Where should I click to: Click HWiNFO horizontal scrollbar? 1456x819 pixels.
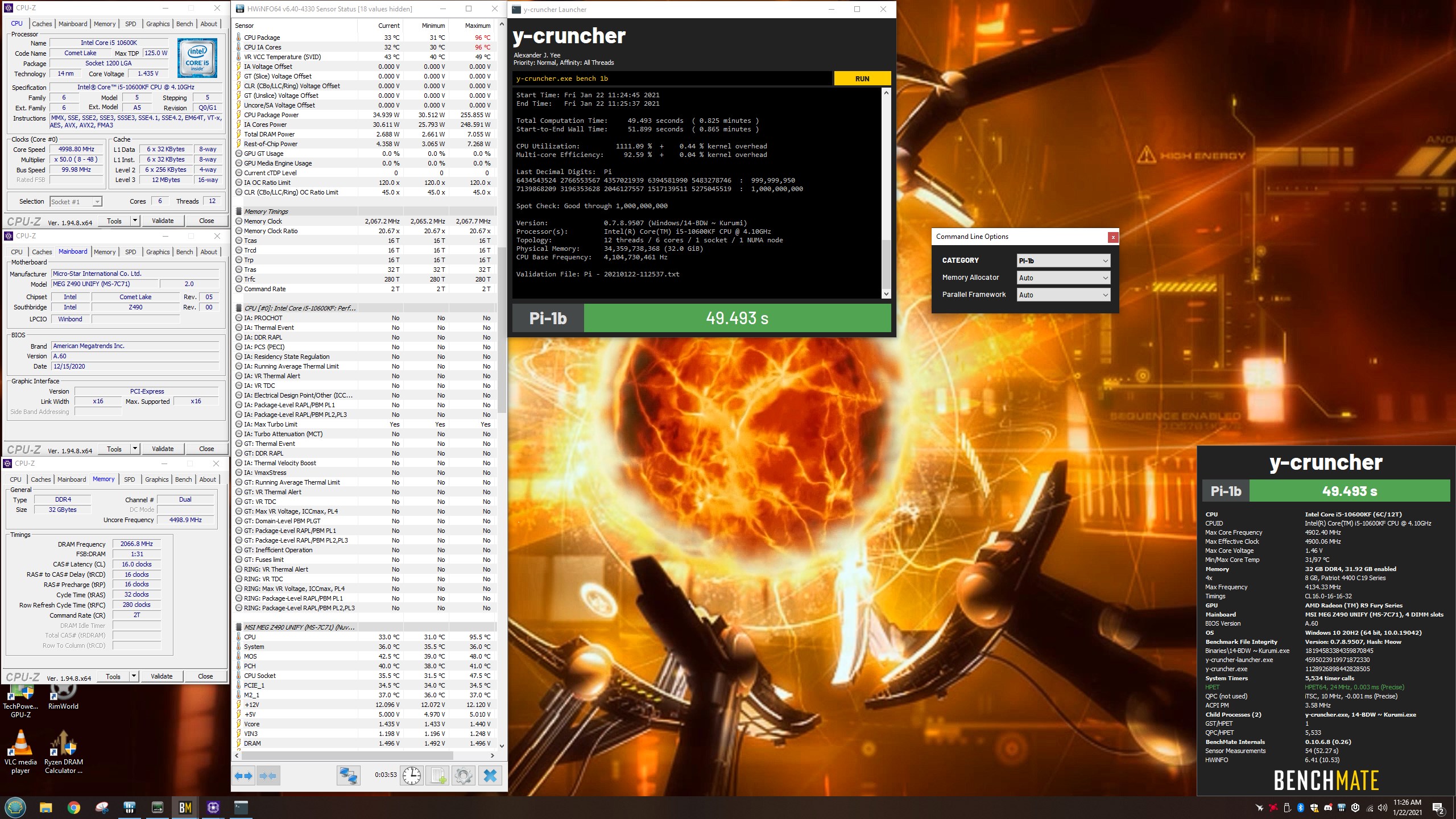click(348, 755)
